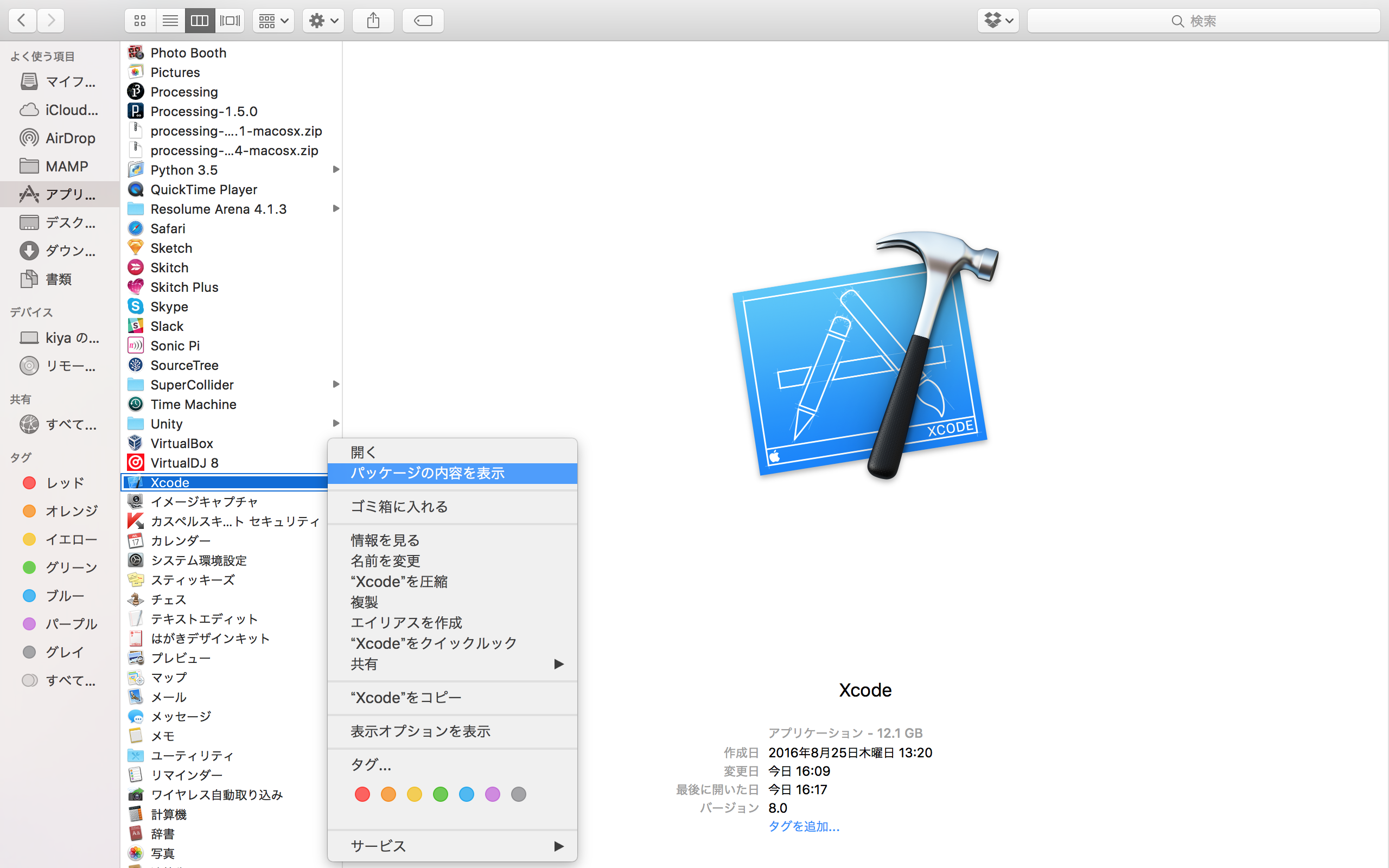The height and width of the screenshot is (868, 1389).
Task: Open the サービス submenu in context menu
Action: click(x=453, y=846)
